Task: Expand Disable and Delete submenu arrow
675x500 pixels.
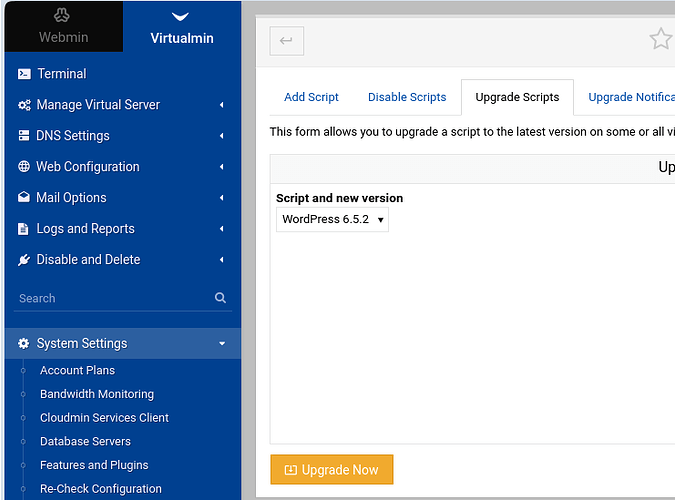Action: point(222,260)
